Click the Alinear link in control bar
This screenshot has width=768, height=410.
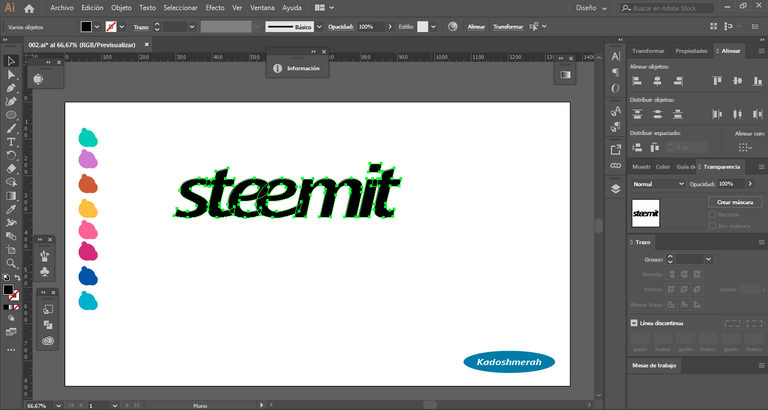(476, 27)
